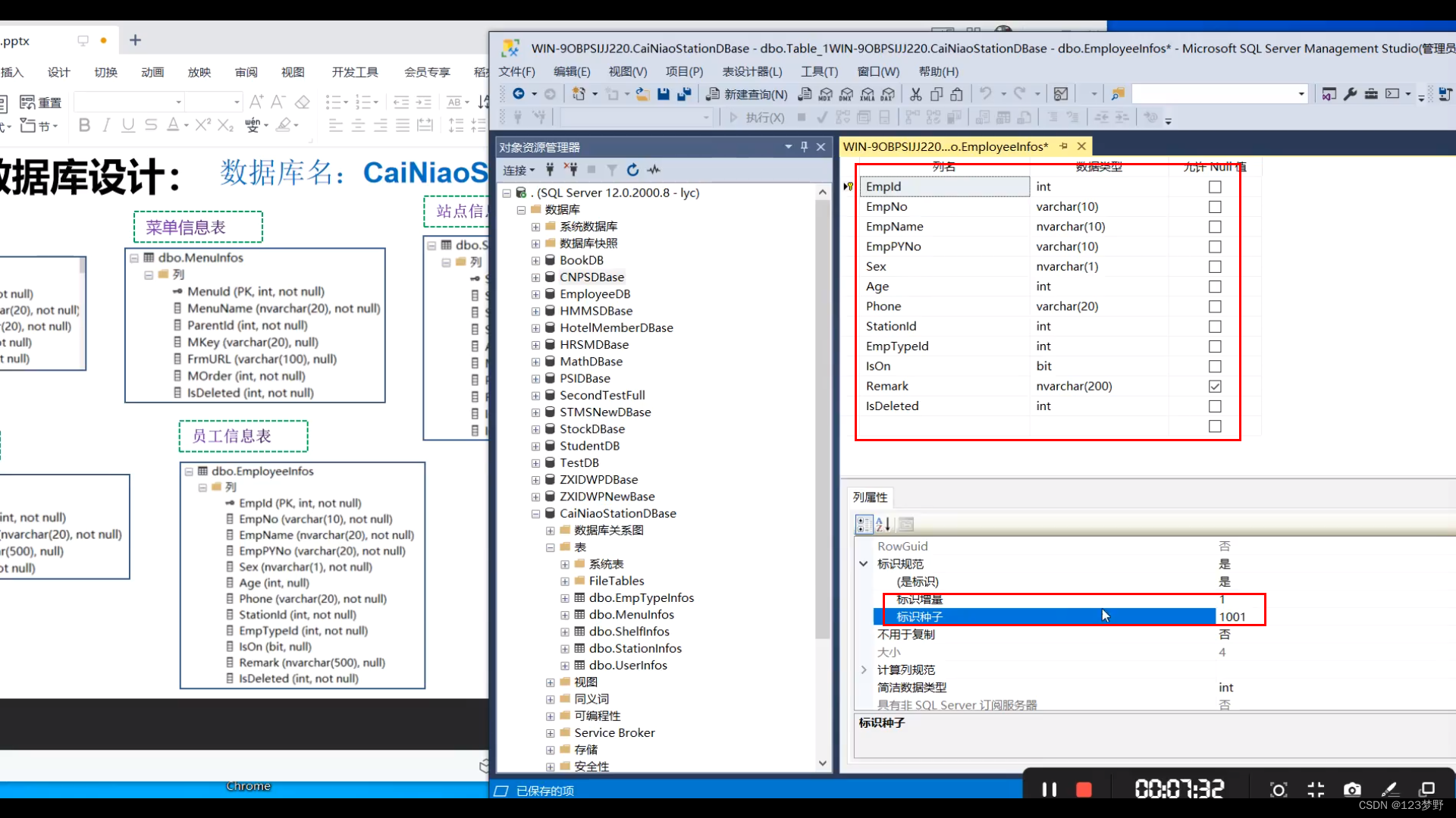This screenshot has height=818, width=1456.
Task: Uncheck Allow Nulls for Remark column
Action: (x=1215, y=387)
